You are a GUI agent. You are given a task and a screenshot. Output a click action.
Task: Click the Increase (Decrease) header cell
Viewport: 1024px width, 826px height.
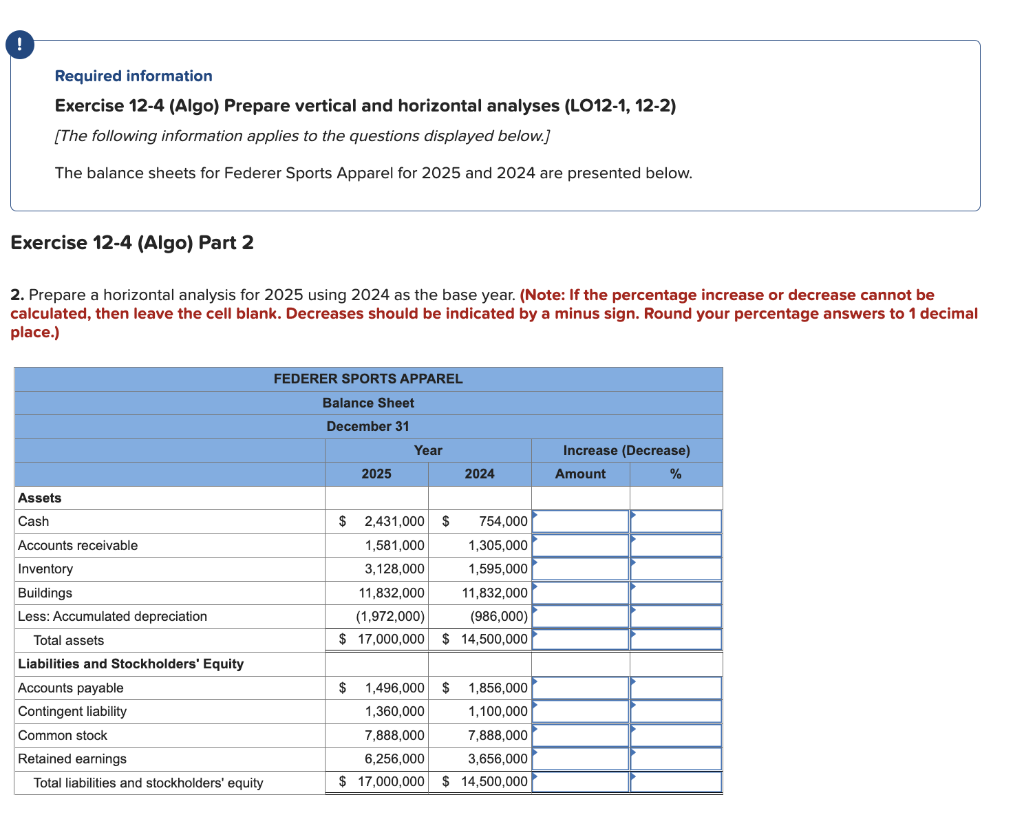click(627, 450)
